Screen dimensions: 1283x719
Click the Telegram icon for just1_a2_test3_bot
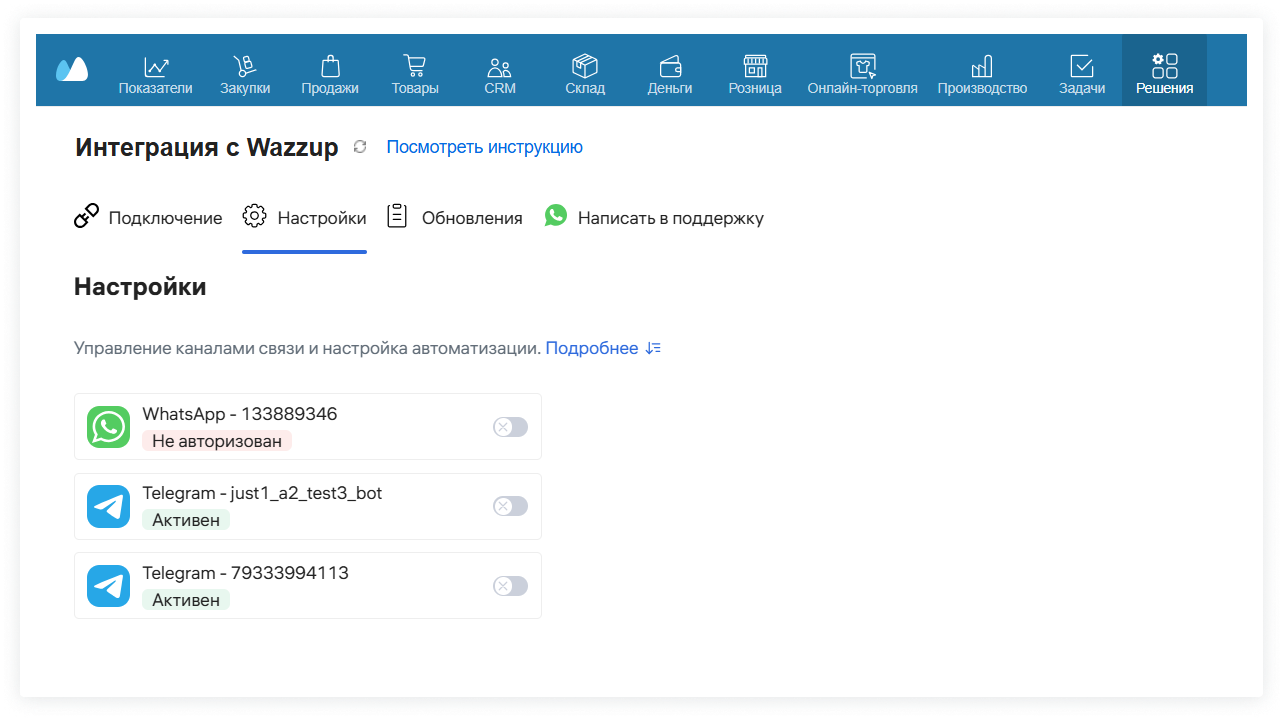pos(108,507)
